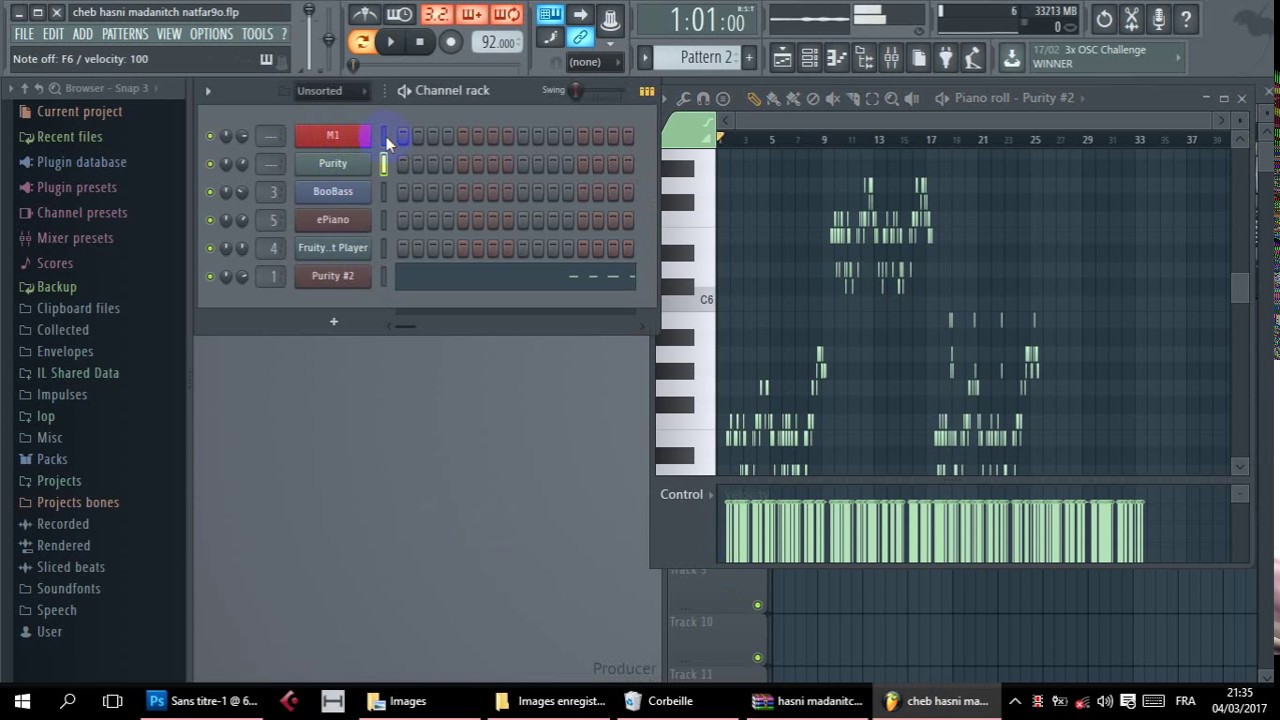
Task: Open the FILE menu
Action: 24,34
